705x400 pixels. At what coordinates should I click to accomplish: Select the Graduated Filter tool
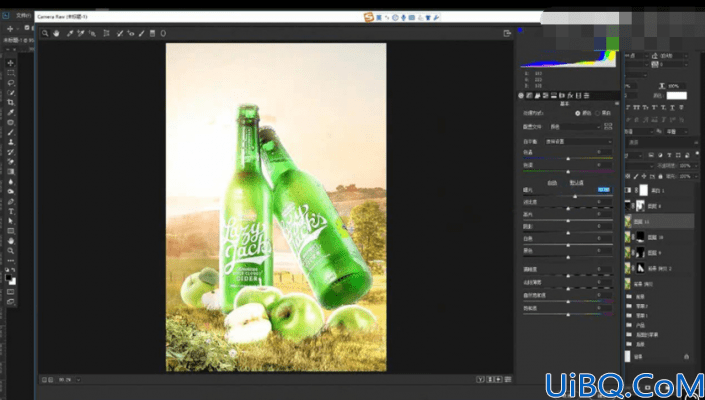[x=152, y=33]
